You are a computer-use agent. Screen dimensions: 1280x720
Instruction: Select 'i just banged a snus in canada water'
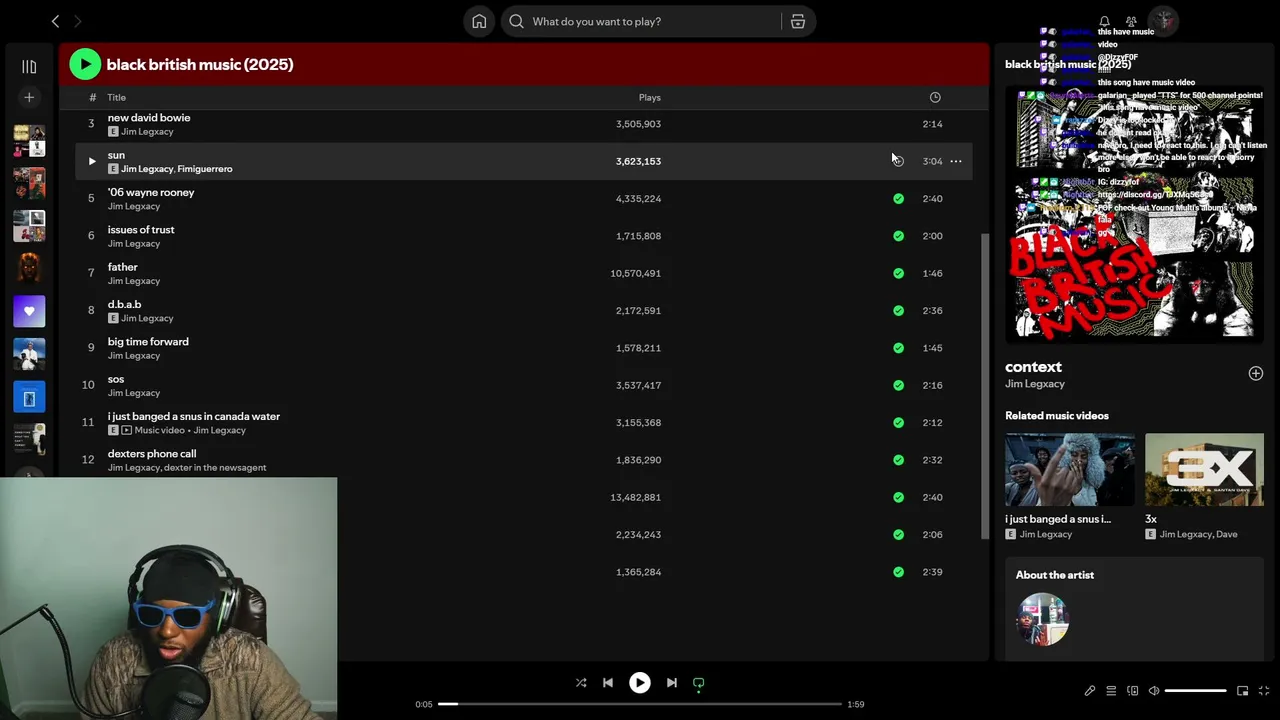coord(194,416)
